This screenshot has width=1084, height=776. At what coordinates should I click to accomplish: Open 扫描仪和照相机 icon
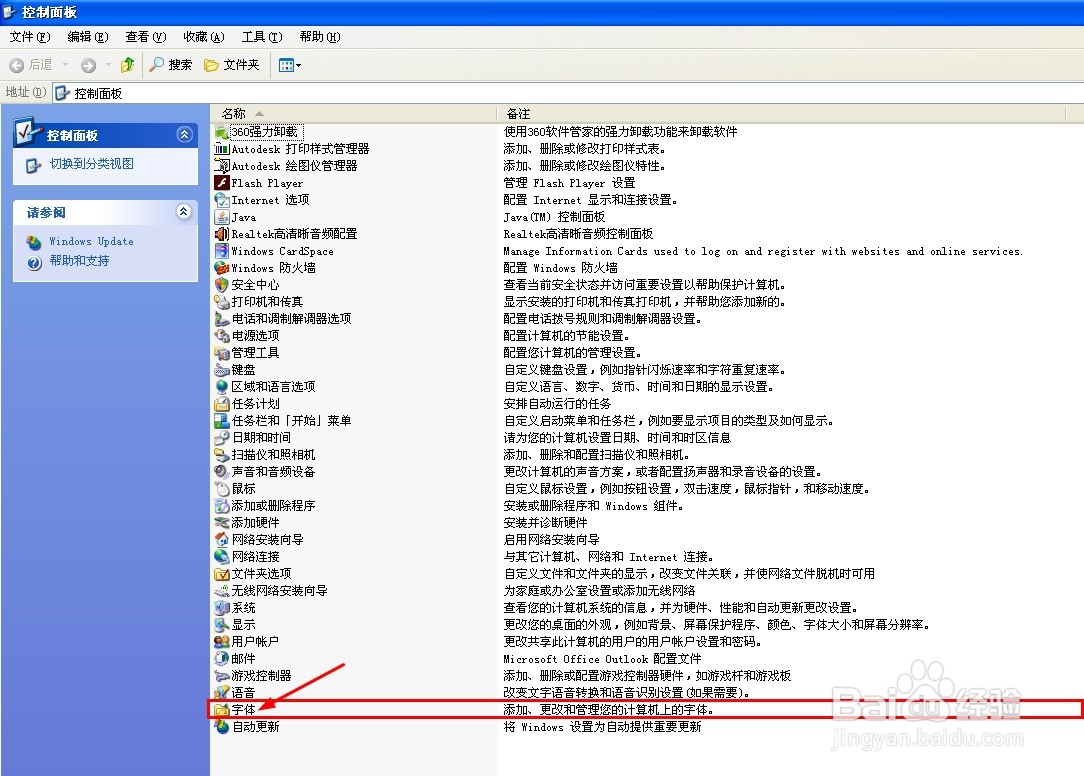[221, 454]
